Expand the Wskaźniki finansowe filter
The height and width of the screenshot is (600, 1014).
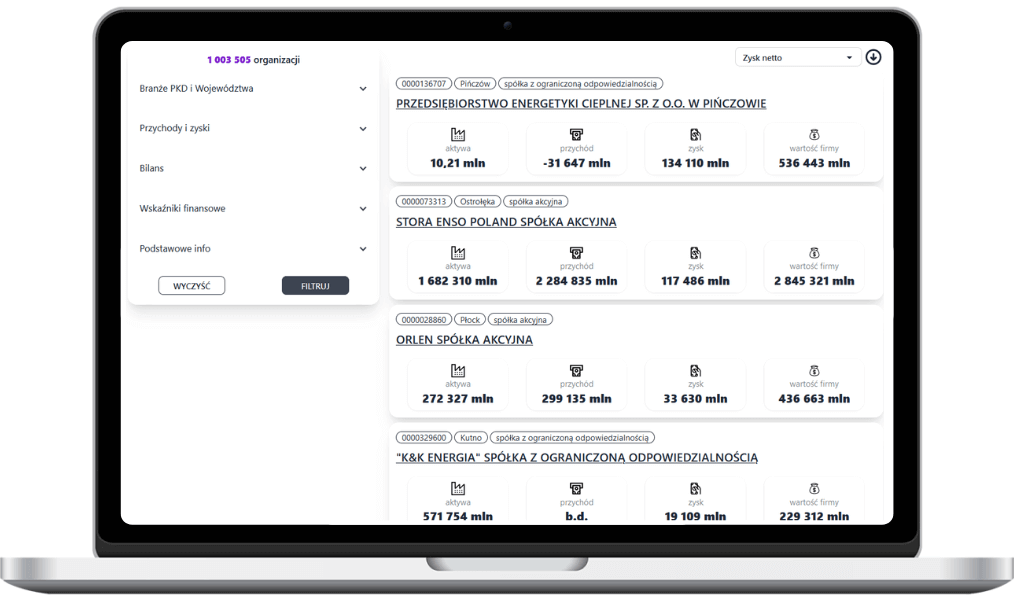tap(253, 208)
